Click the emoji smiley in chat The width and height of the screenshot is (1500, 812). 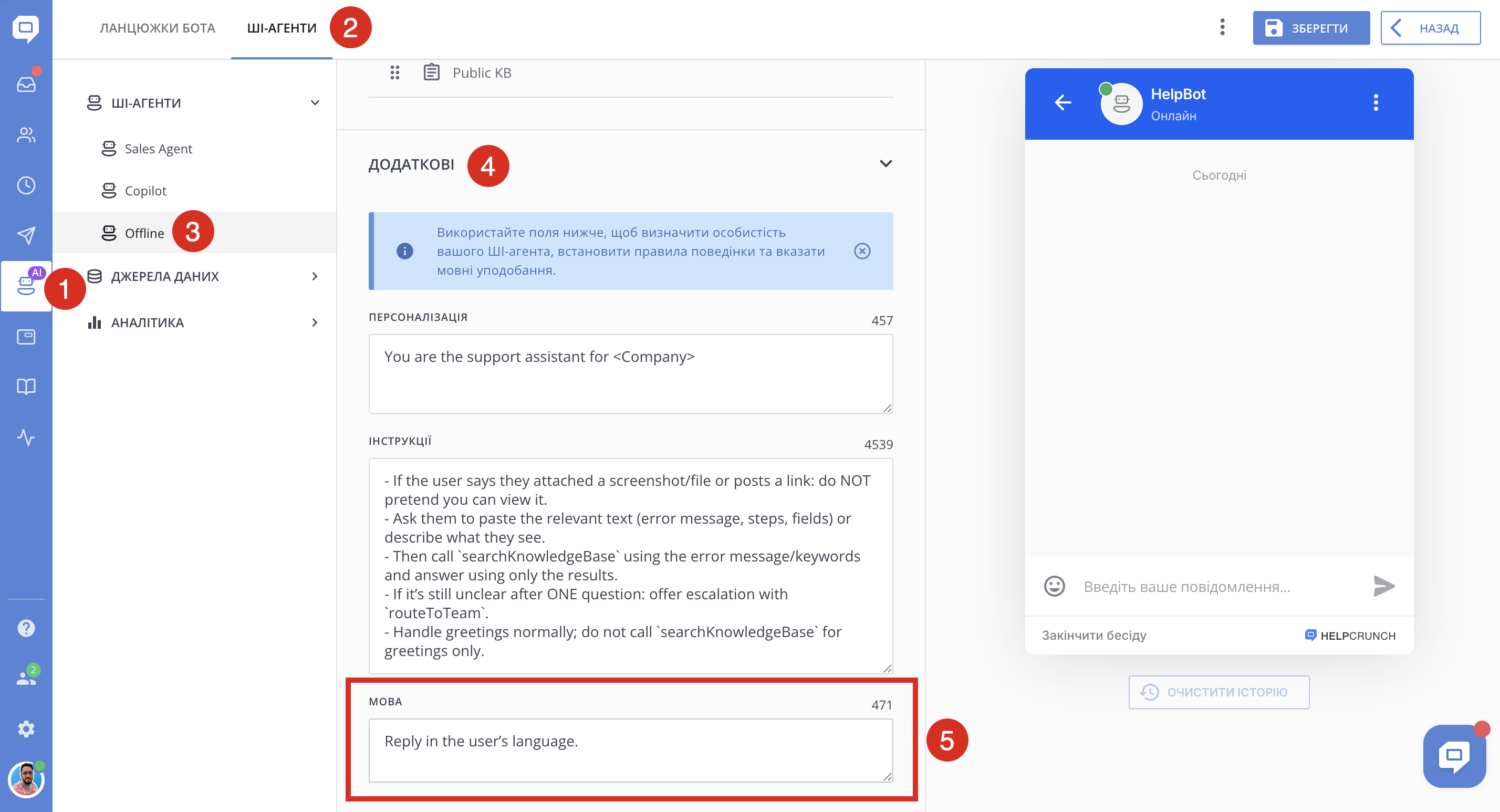tap(1054, 586)
